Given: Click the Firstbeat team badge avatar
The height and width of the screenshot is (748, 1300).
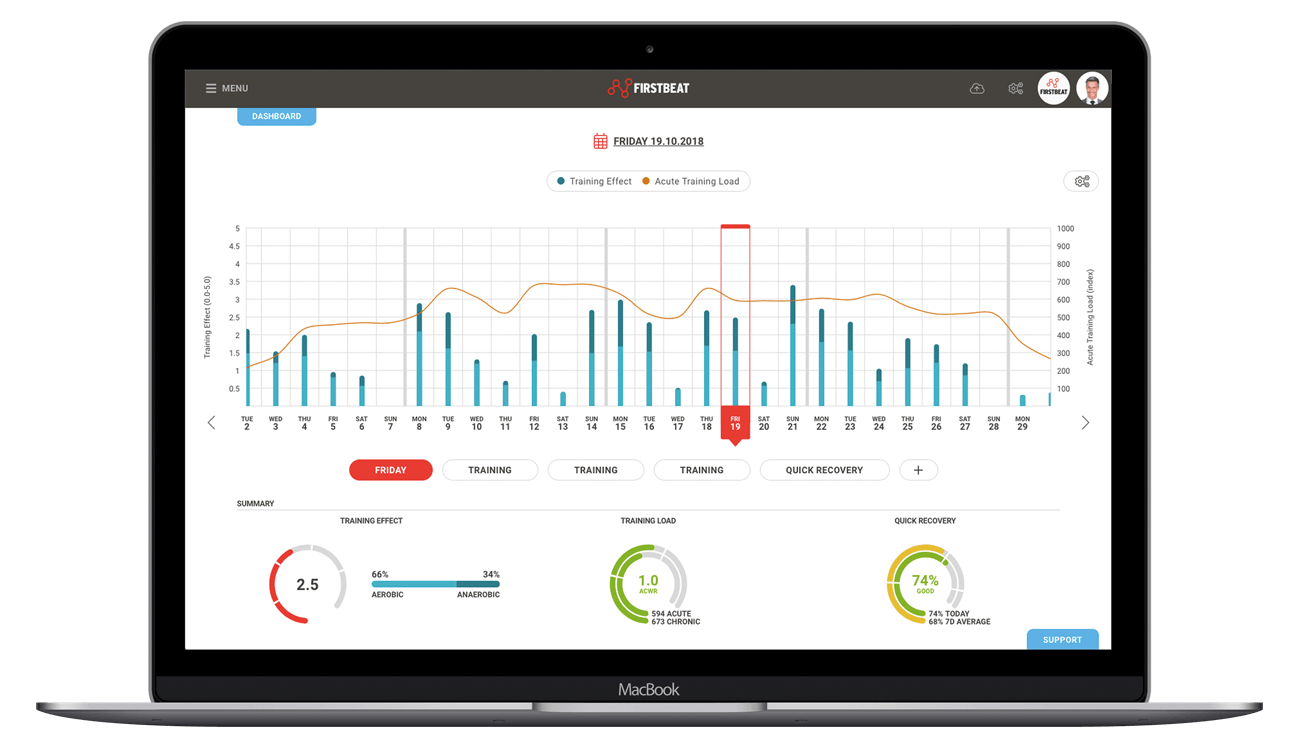Looking at the screenshot, I should [x=1054, y=89].
